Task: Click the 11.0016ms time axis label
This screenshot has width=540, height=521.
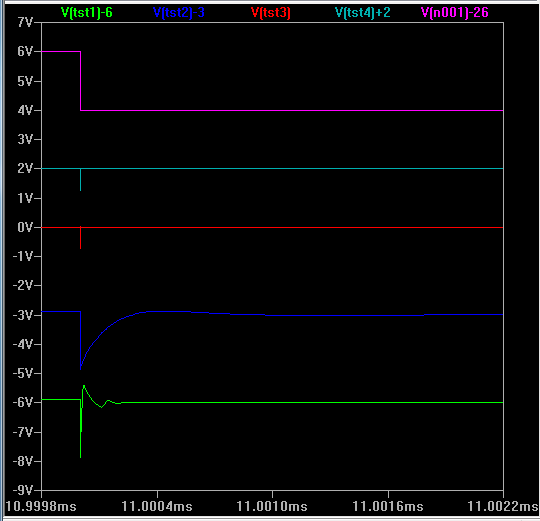Action: [388, 506]
